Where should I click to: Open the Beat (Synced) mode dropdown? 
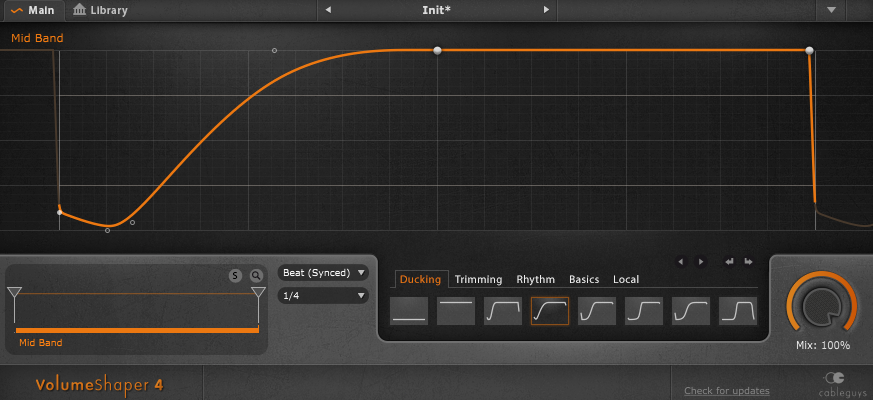point(323,273)
